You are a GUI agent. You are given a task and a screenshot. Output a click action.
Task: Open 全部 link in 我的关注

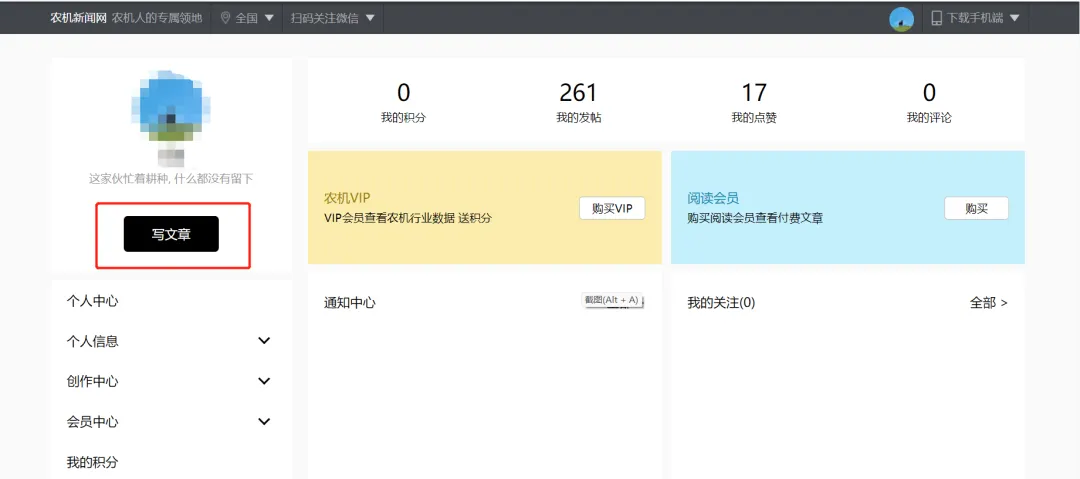click(x=988, y=302)
